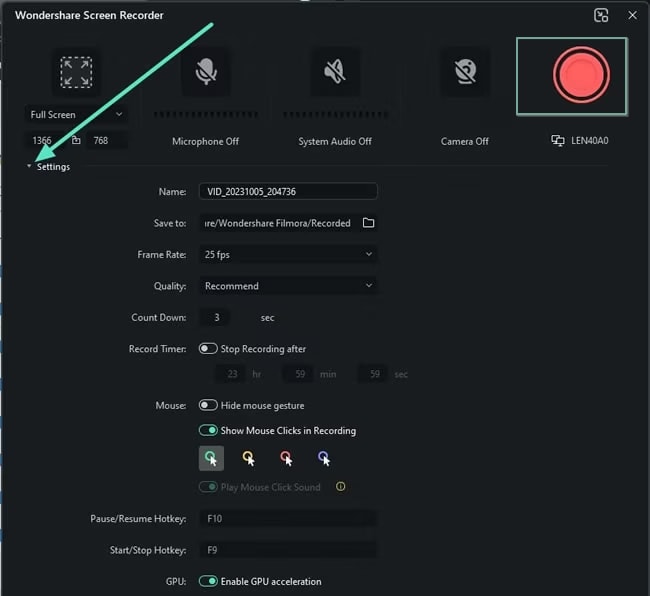Open the Save to folder browse icon

(x=368, y=223)
